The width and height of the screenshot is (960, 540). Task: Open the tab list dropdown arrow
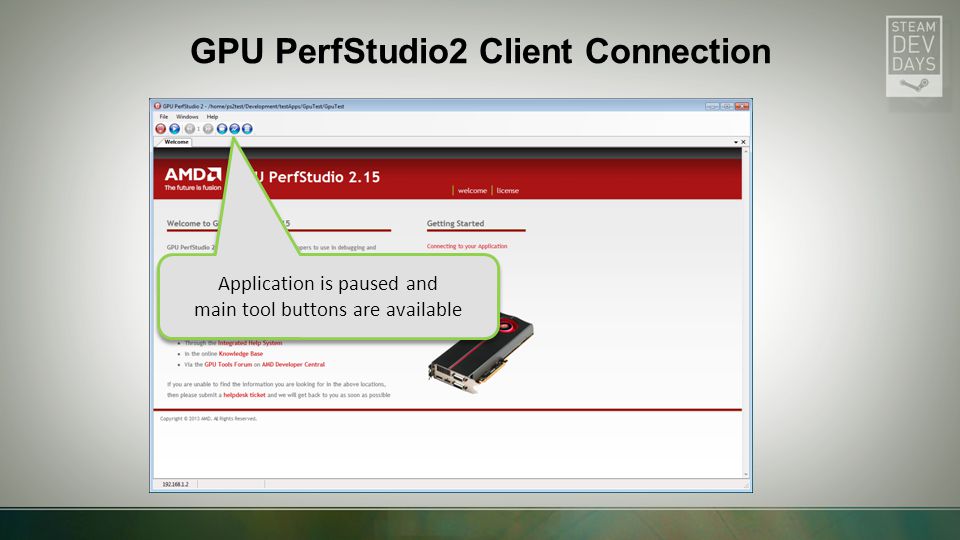[735, 142]
